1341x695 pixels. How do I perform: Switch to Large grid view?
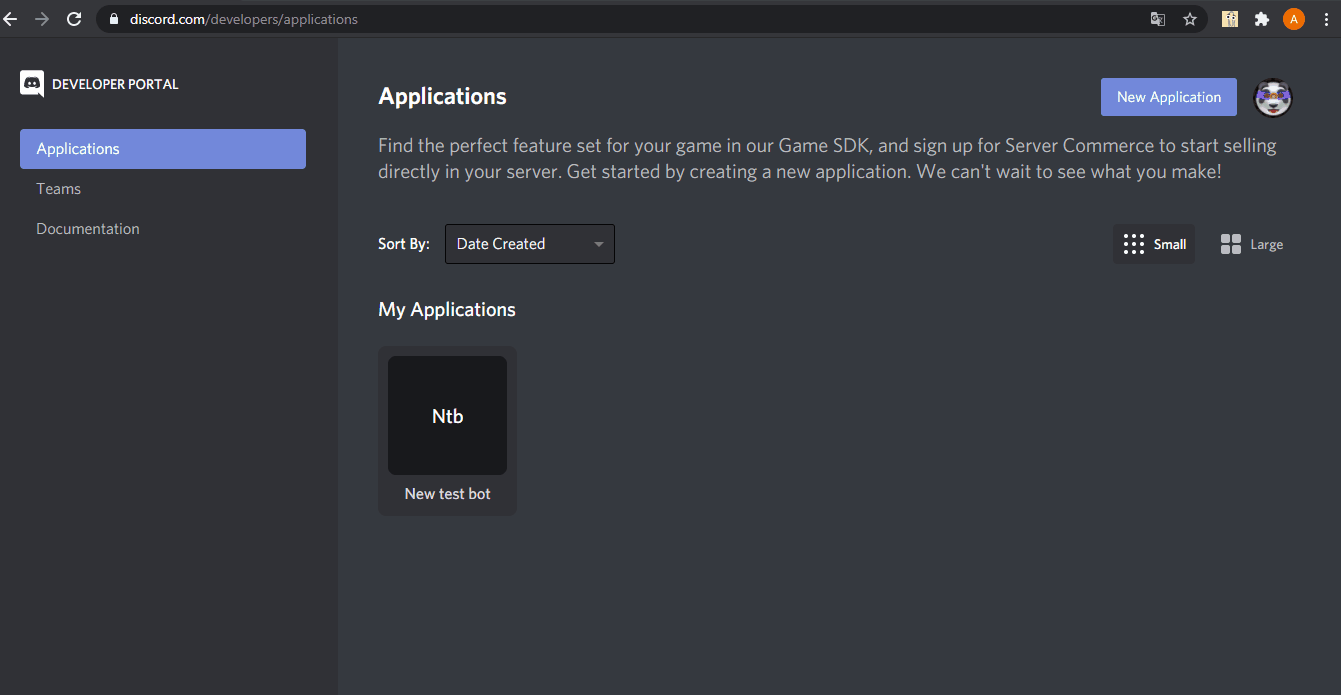click(x=1252, y=244)
